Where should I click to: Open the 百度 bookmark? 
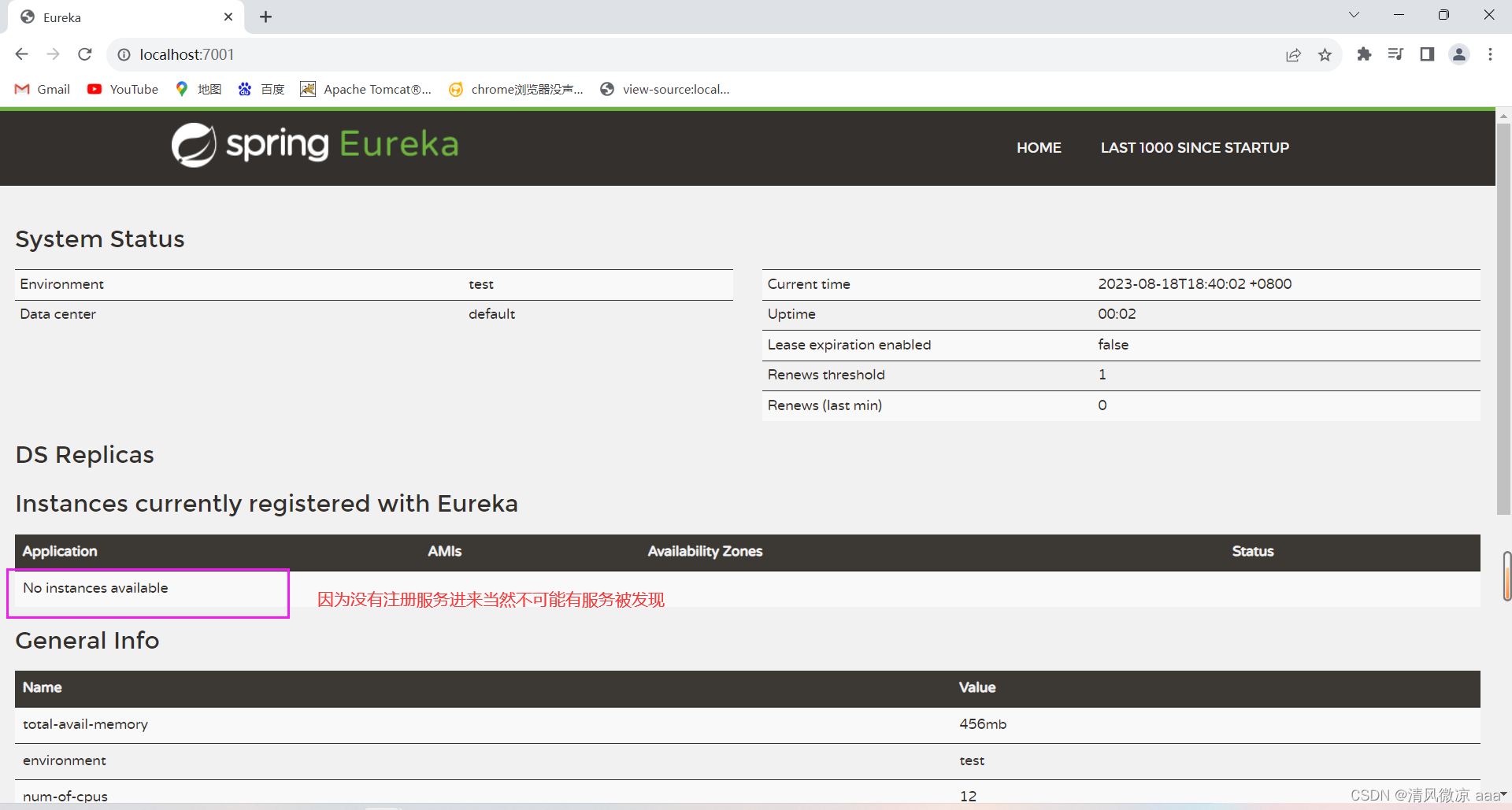(x=261, y=89)
